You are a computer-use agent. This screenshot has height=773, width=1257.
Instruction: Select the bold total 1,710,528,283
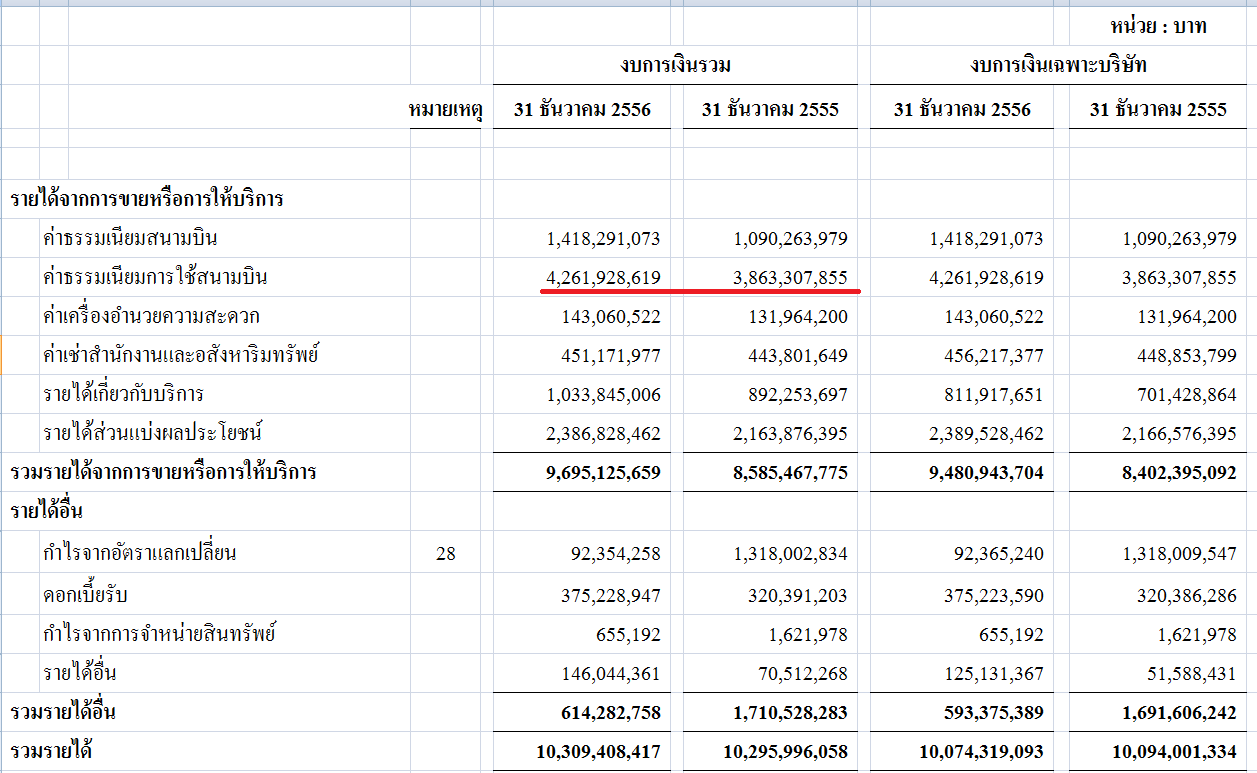(790, 713)
